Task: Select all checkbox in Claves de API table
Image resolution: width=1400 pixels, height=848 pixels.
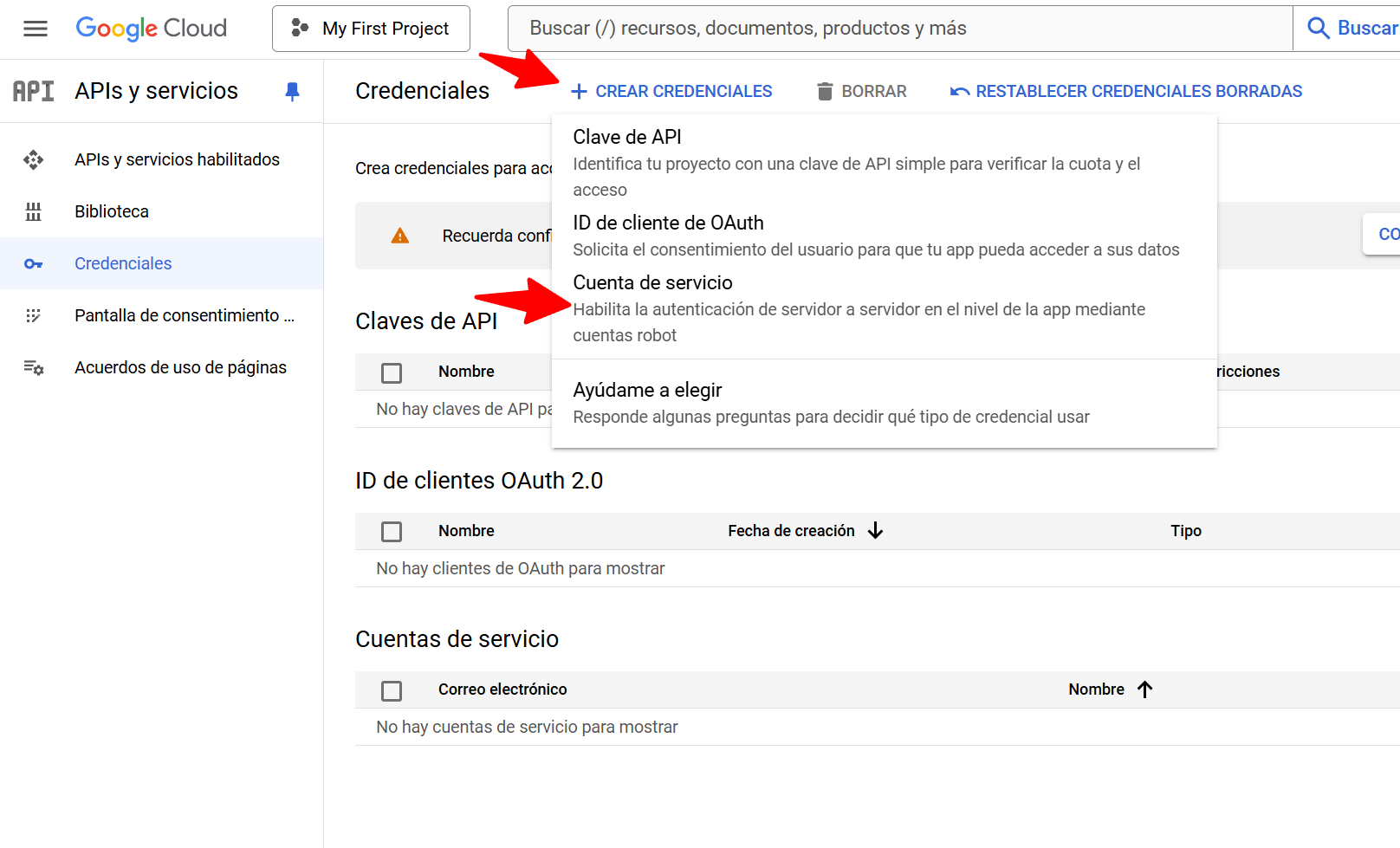Action: point(392,372)
